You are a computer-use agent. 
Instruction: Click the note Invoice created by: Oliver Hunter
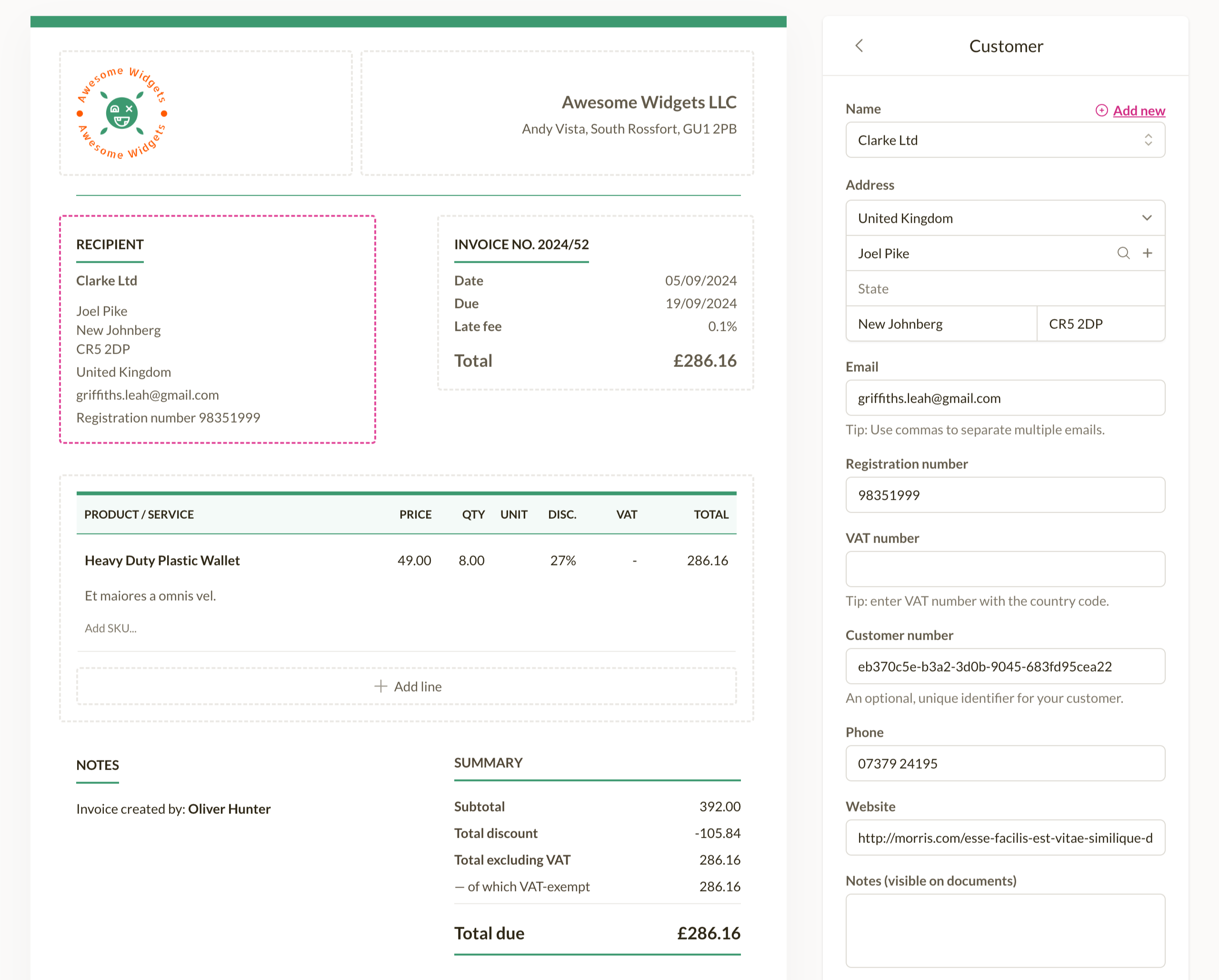click(x=173, y=809)
